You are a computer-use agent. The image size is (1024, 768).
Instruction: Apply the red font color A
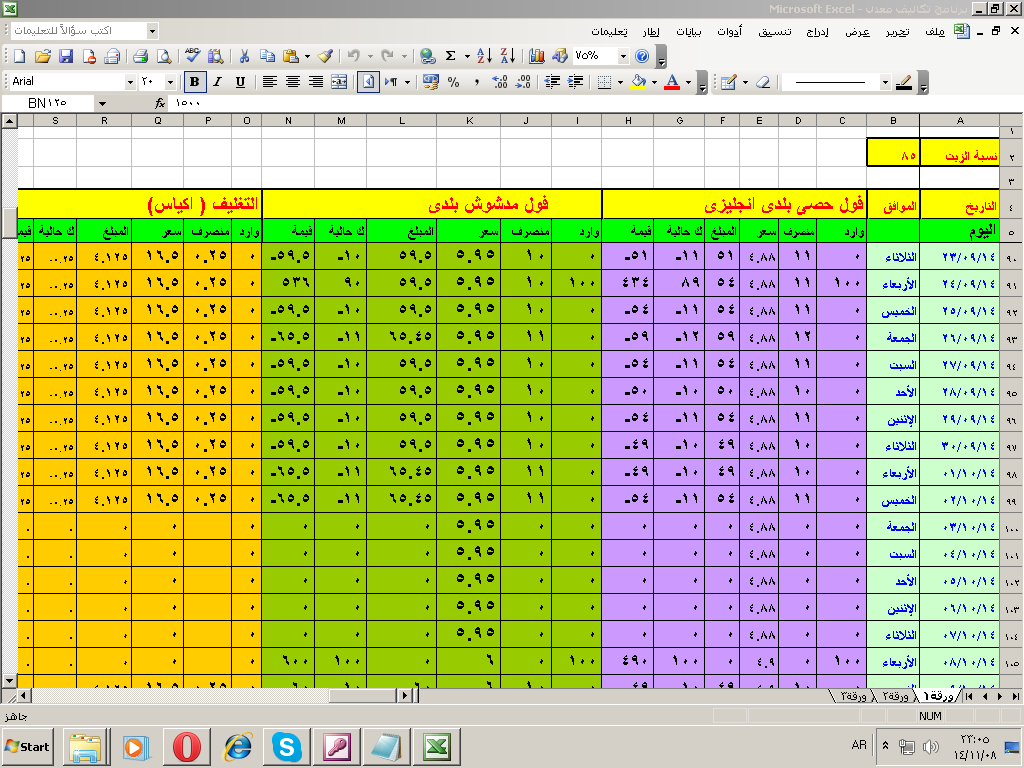672,82
